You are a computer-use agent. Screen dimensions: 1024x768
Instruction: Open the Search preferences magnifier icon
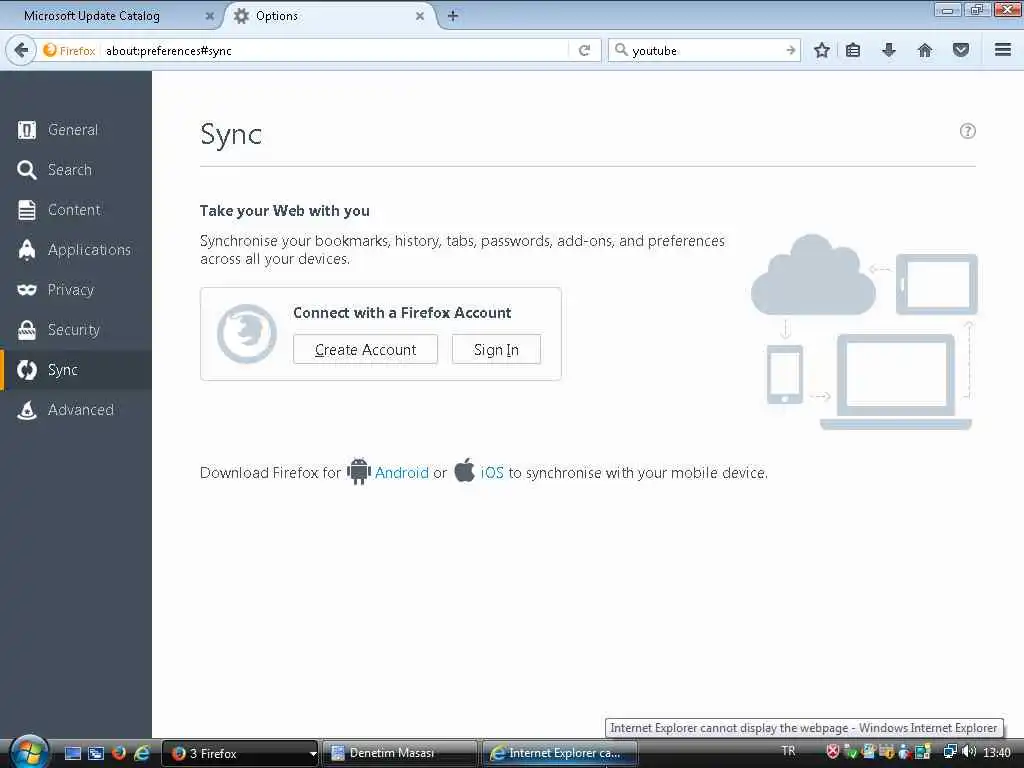[x=27, y=170]
